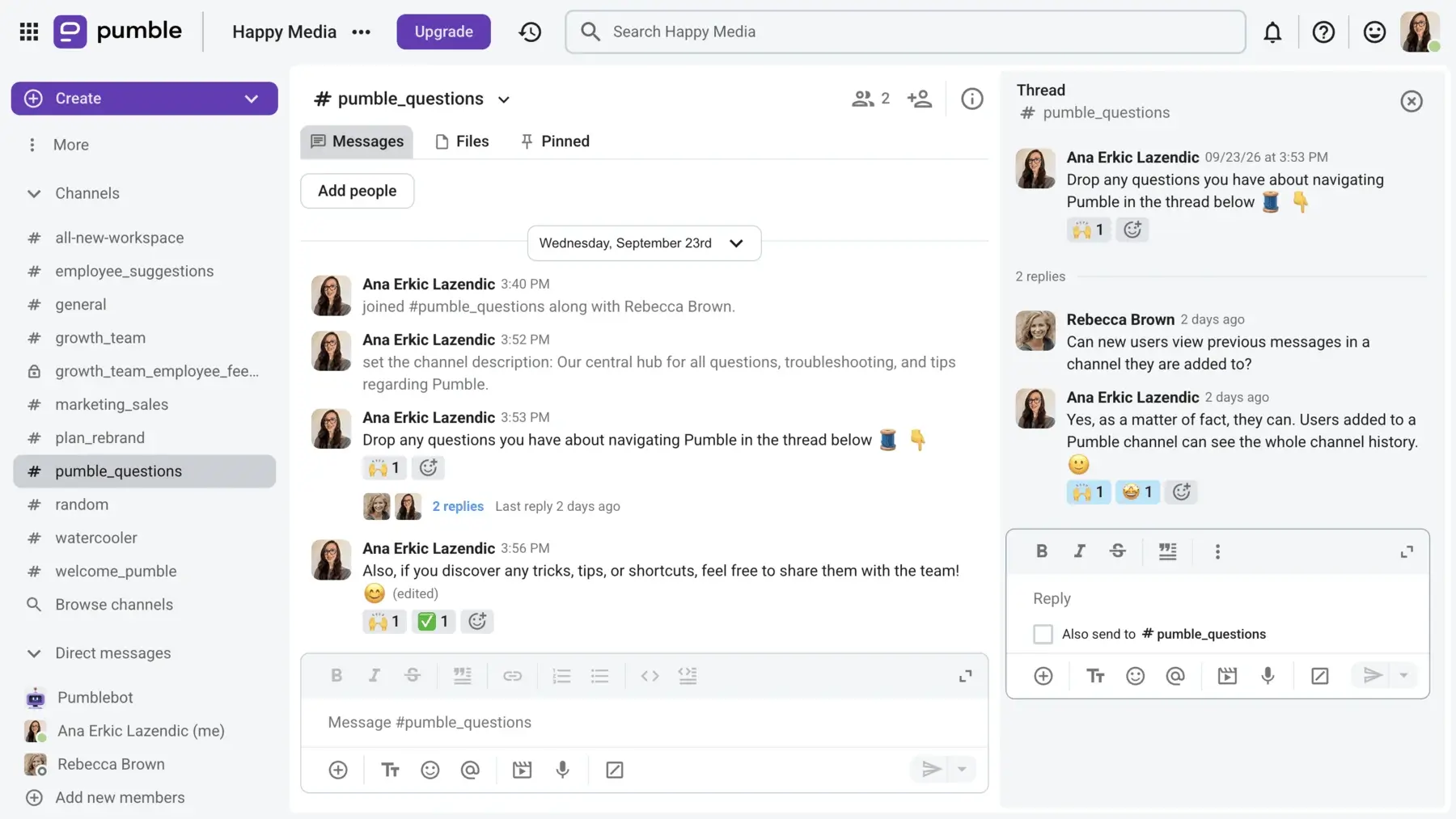This screenshot has height=819, width=1456.
Task: Toggle text formatting in thread reply box
Action: pos(1095,676)
